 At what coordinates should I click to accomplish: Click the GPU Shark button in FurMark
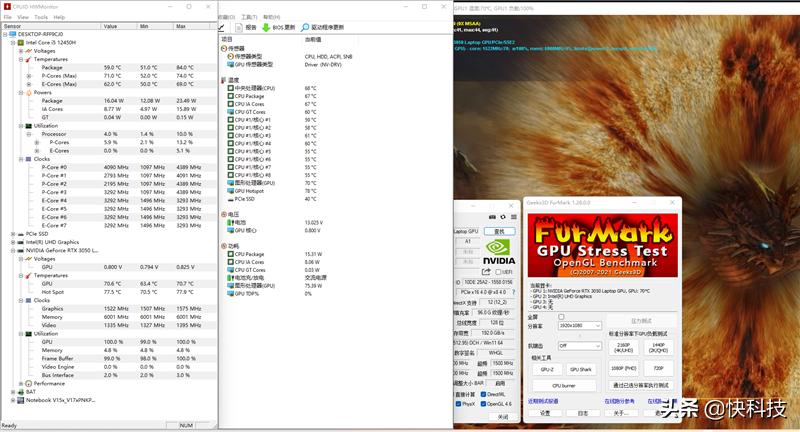point(581,369)
